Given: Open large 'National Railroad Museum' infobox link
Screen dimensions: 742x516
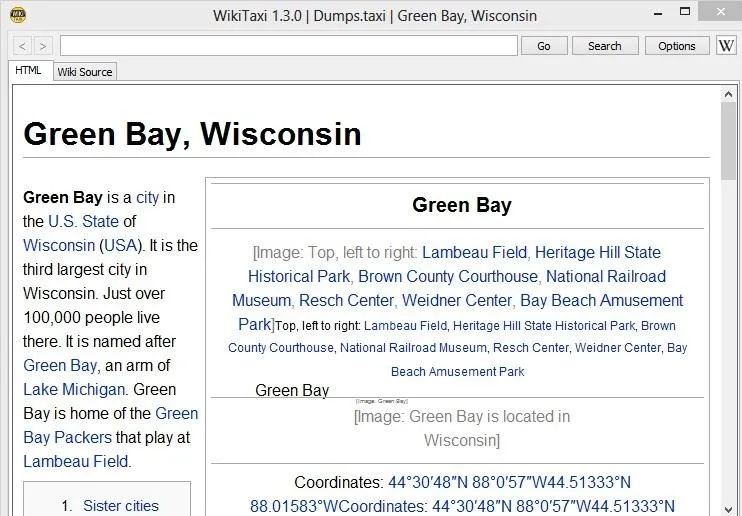Looking at the screenshot, I should pyautogui.click(x=449, y=288).
